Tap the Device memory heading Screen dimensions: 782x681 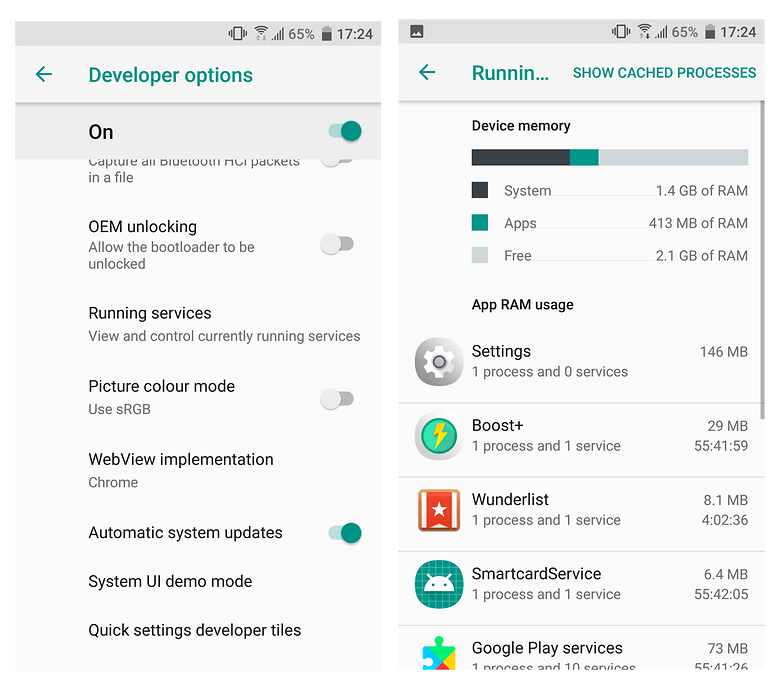[521, 126]
